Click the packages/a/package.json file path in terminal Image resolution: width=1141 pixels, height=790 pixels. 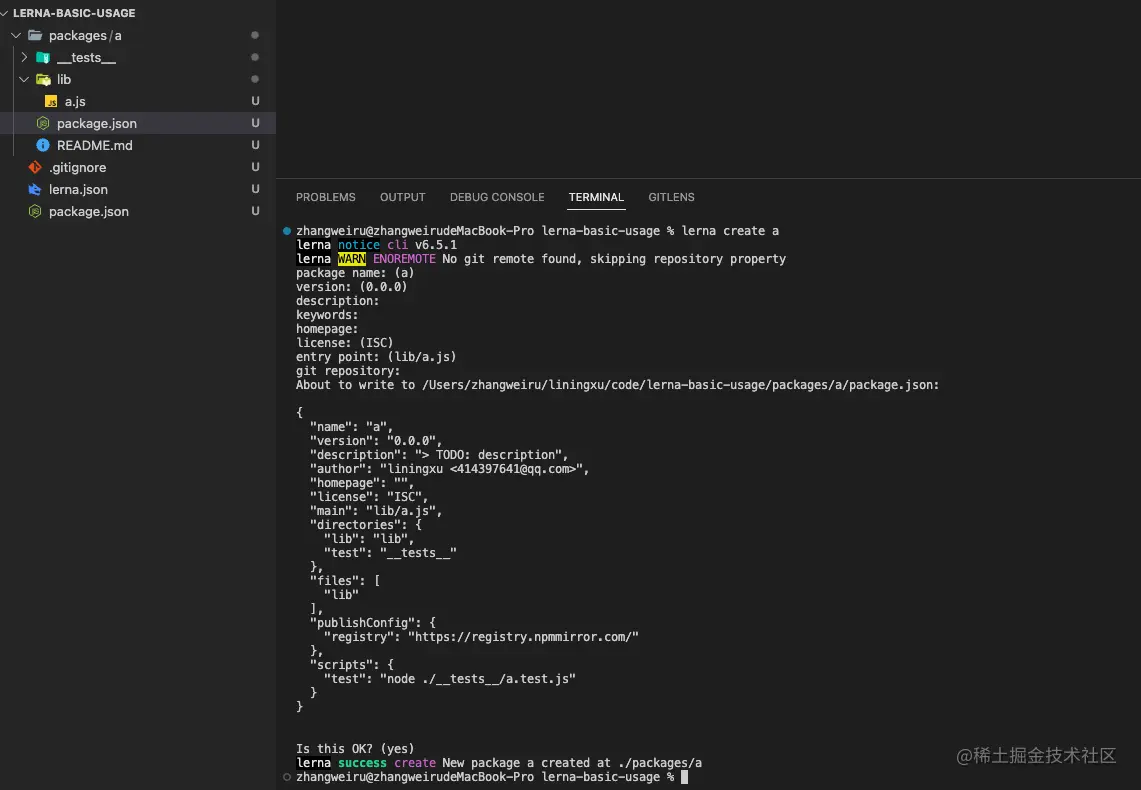coord(680,385)
